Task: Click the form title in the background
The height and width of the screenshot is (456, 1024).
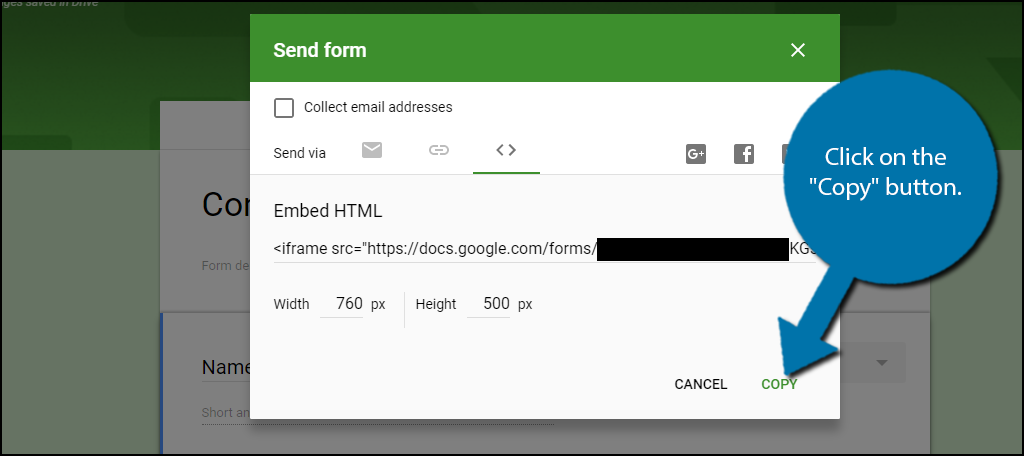Action: pos(226,204)
